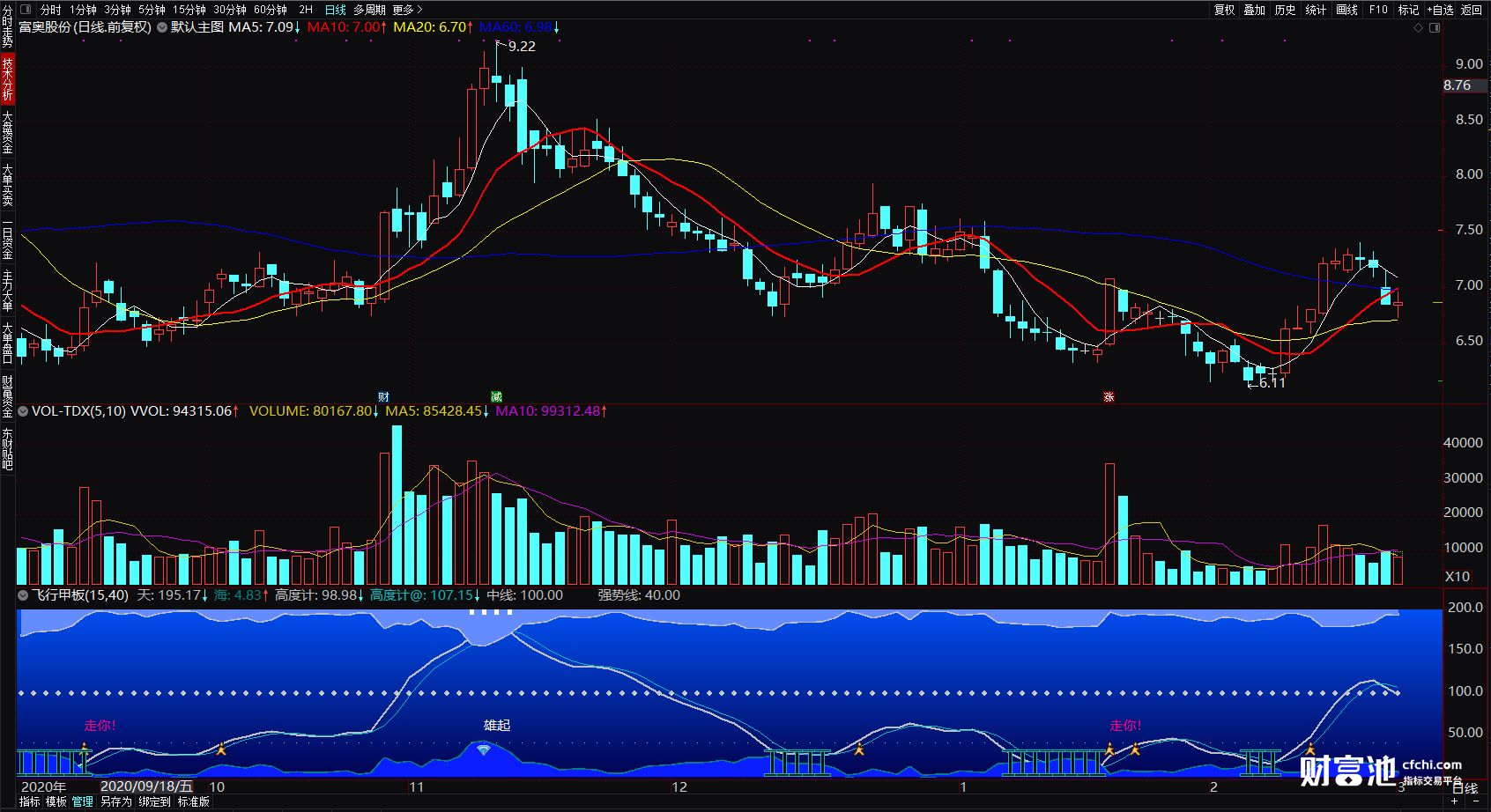This screenshot has height=812, width=1491.
Task: Select the 60分钟 period
Action: tap(271, 10)
